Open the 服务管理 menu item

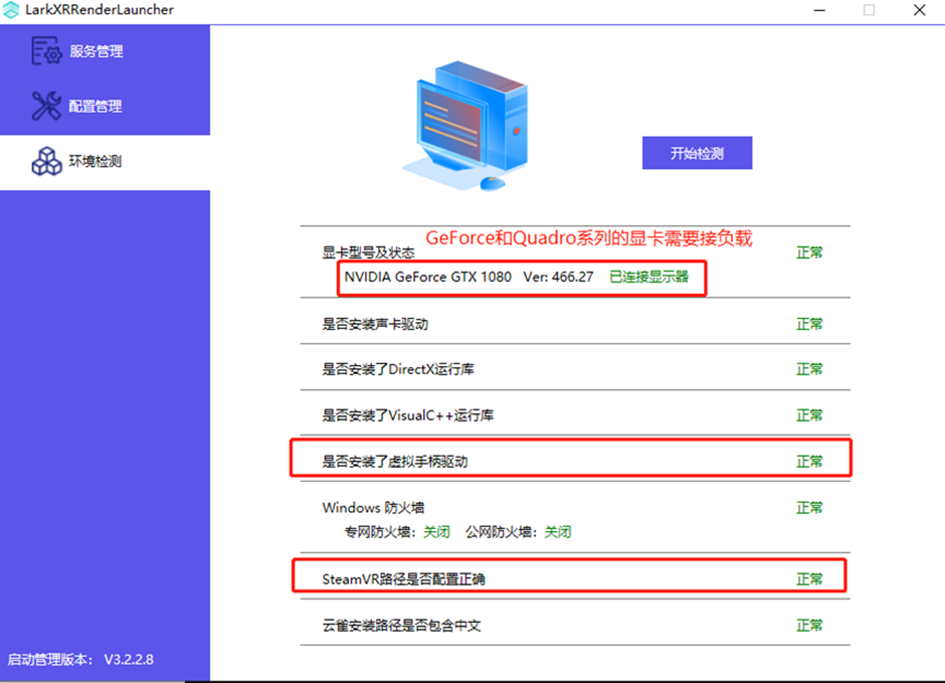point(105,51)
